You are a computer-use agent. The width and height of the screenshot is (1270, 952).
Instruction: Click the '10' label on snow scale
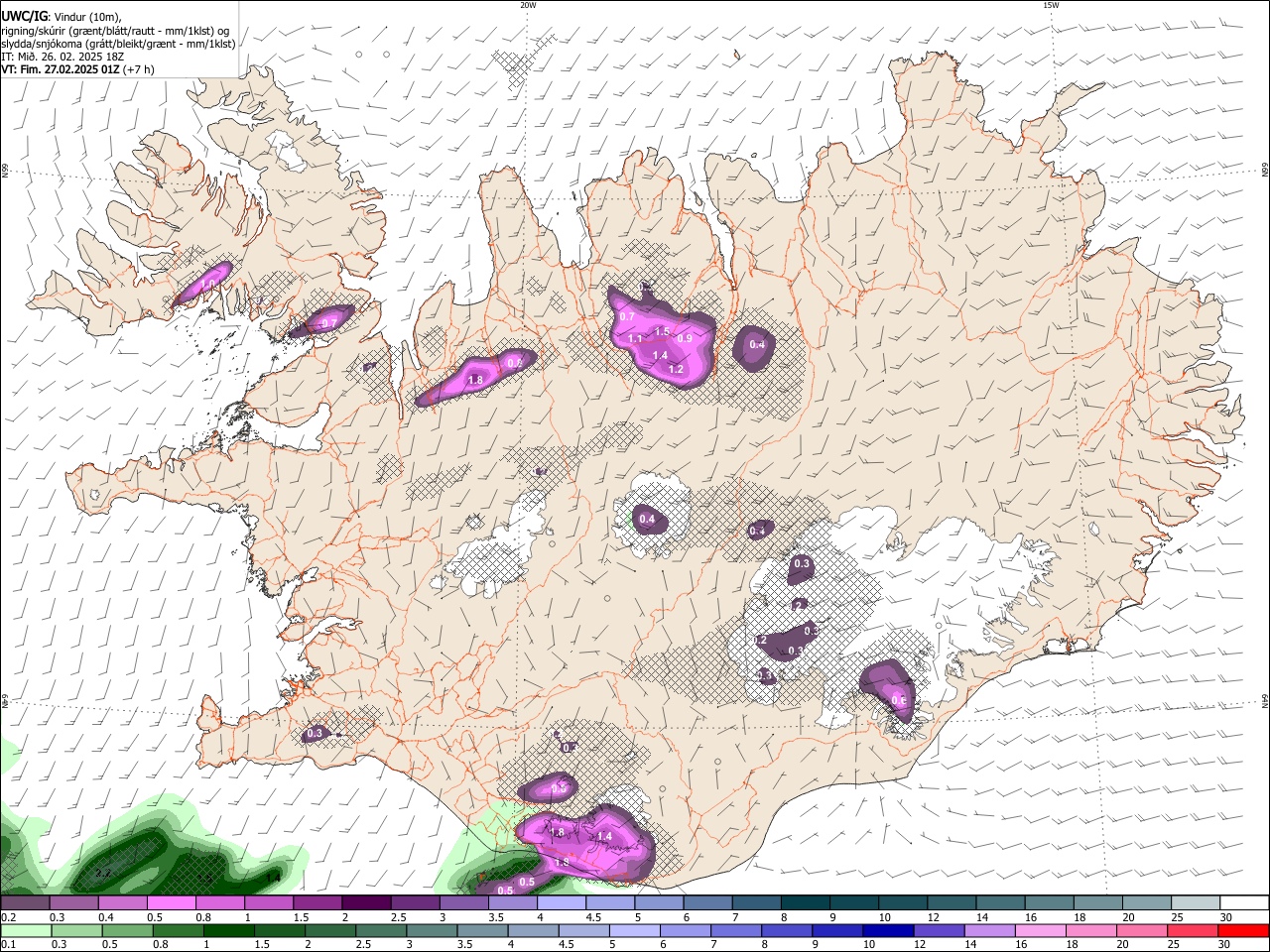click(x=884, y=917)
